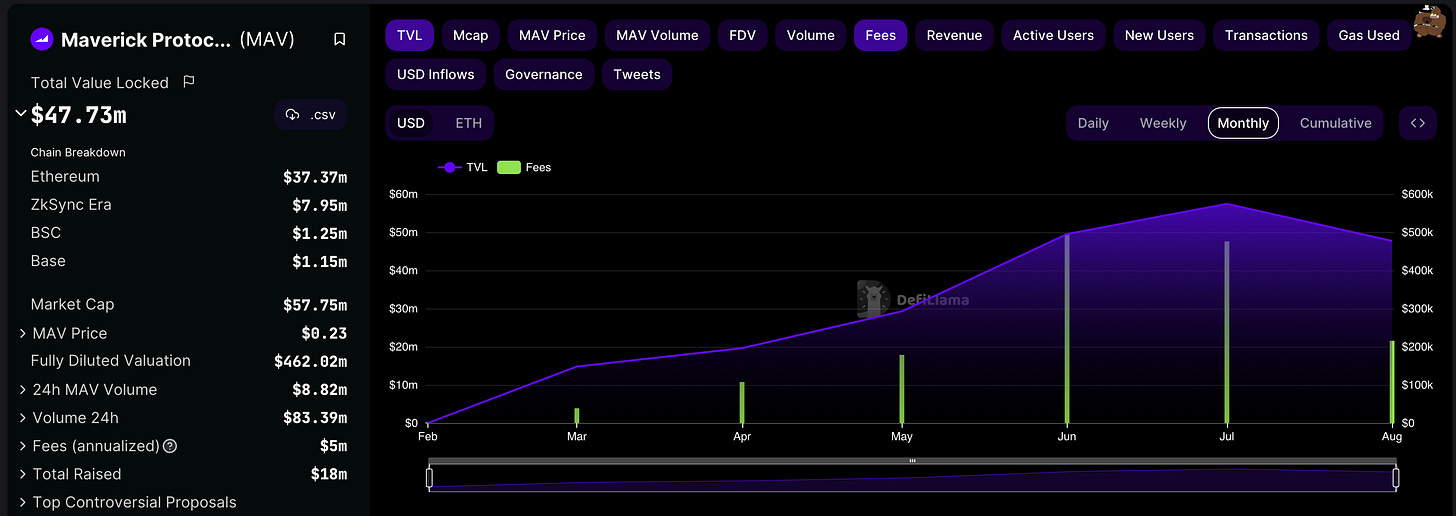Download data with the .csv button

pos(311,115)
